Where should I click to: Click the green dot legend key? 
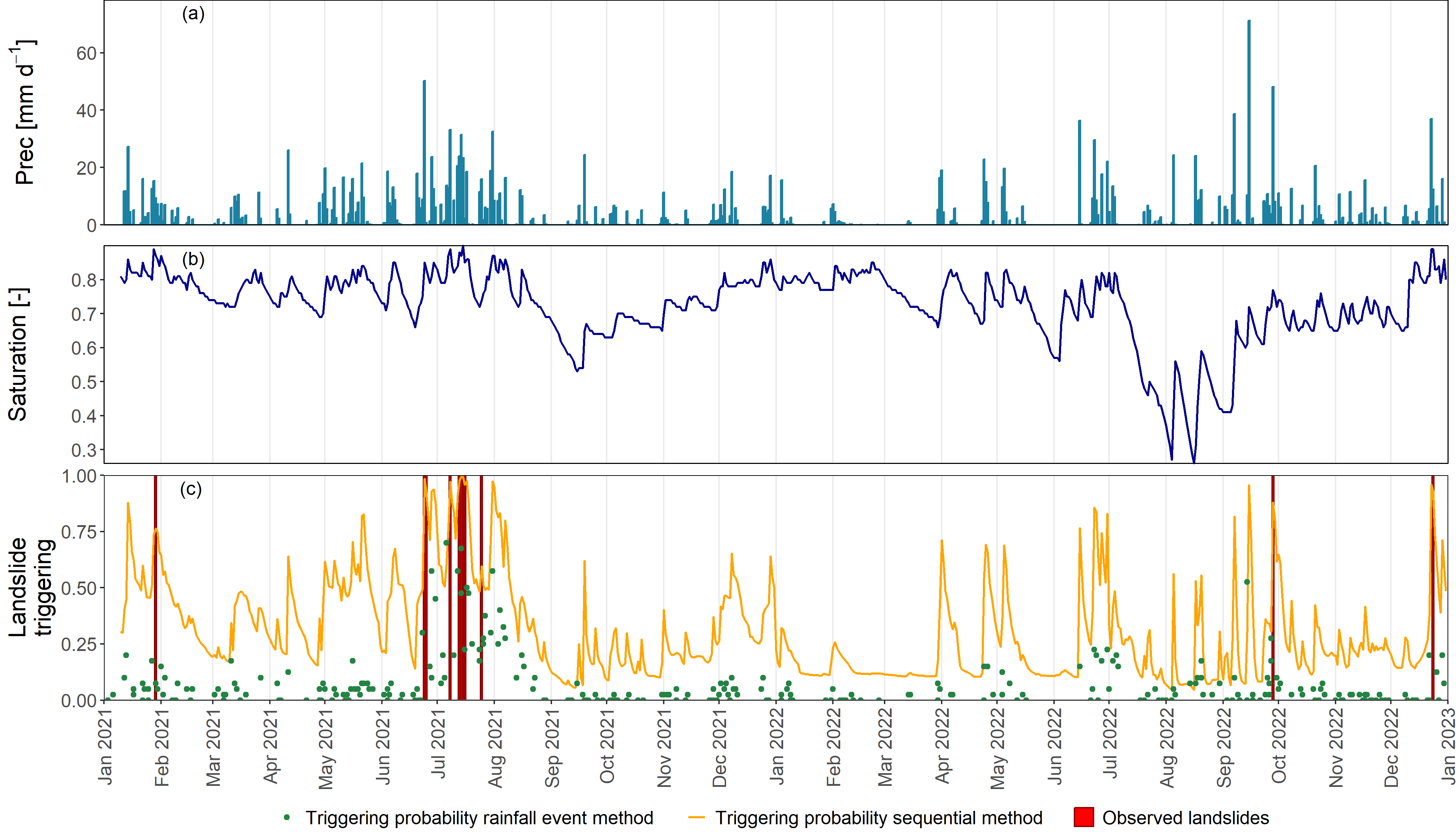coord(287,818)
